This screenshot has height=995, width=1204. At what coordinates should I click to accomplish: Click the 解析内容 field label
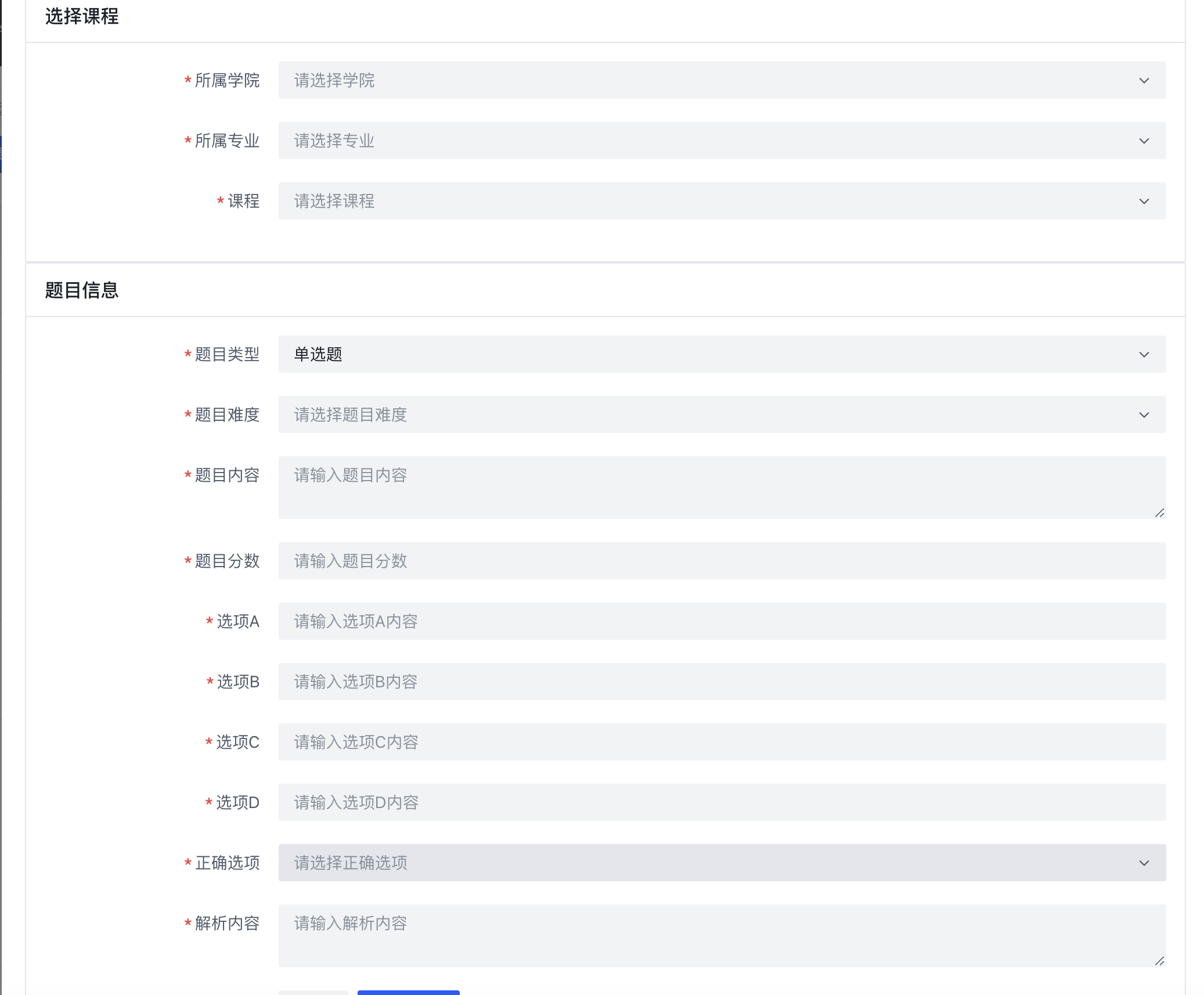[x=227, y=923]
